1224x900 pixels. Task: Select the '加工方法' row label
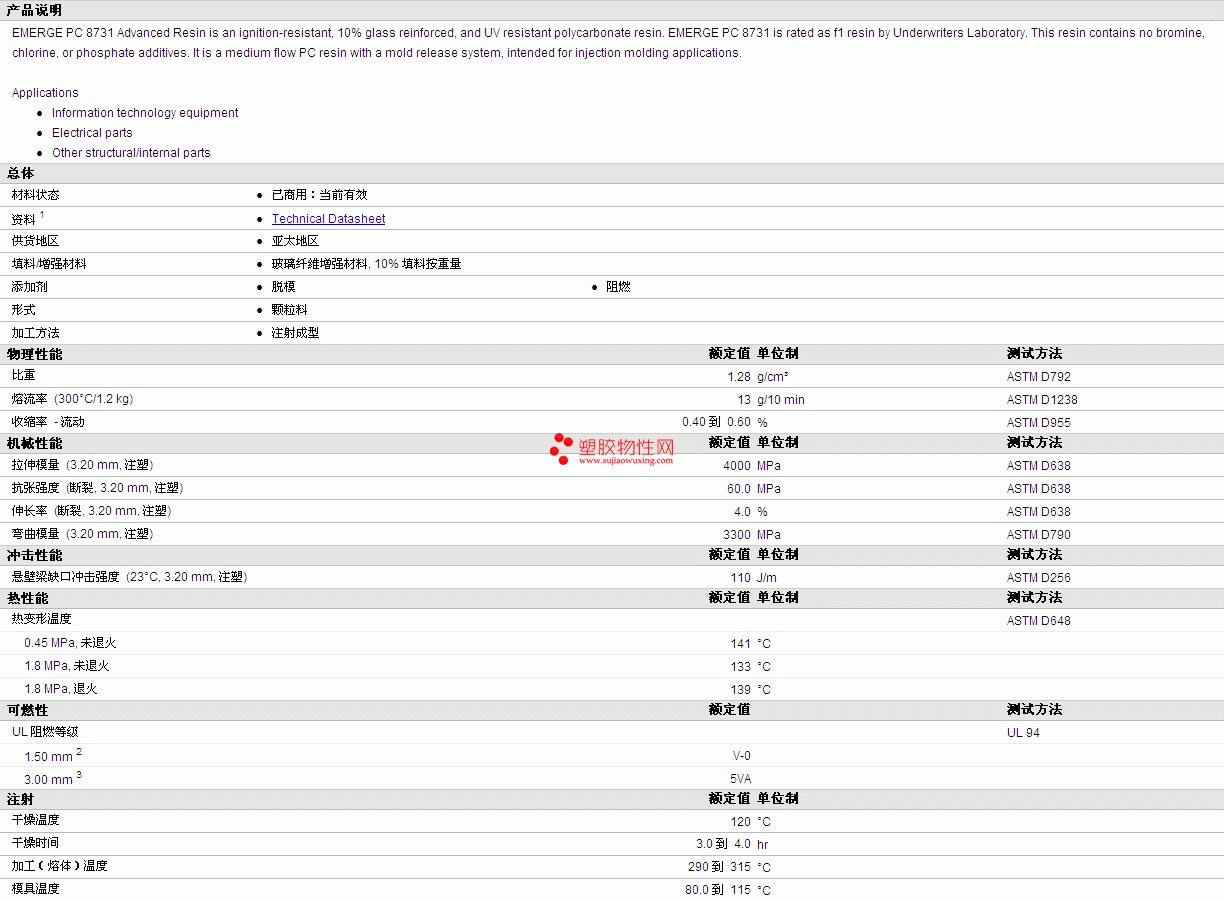pos(35,333)
